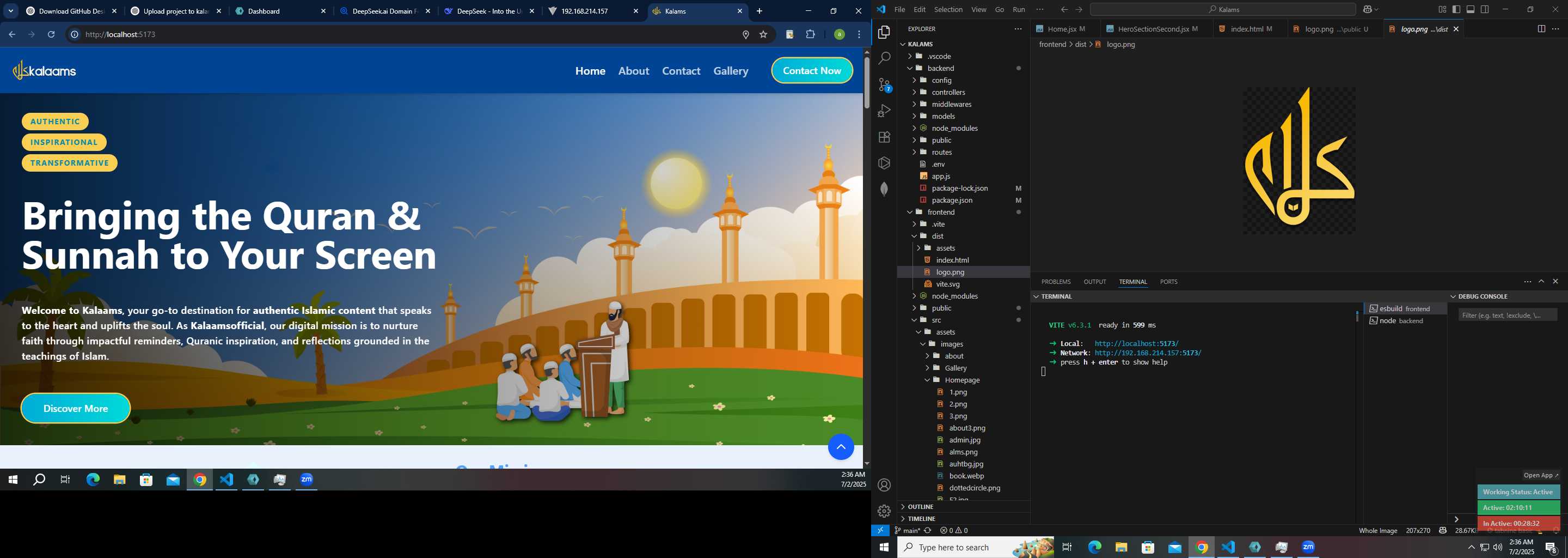Image resolution: width=1568 pixels, height=558 pixels.
Task: Toggle the primary side bar visibility
Action: 1456,10
